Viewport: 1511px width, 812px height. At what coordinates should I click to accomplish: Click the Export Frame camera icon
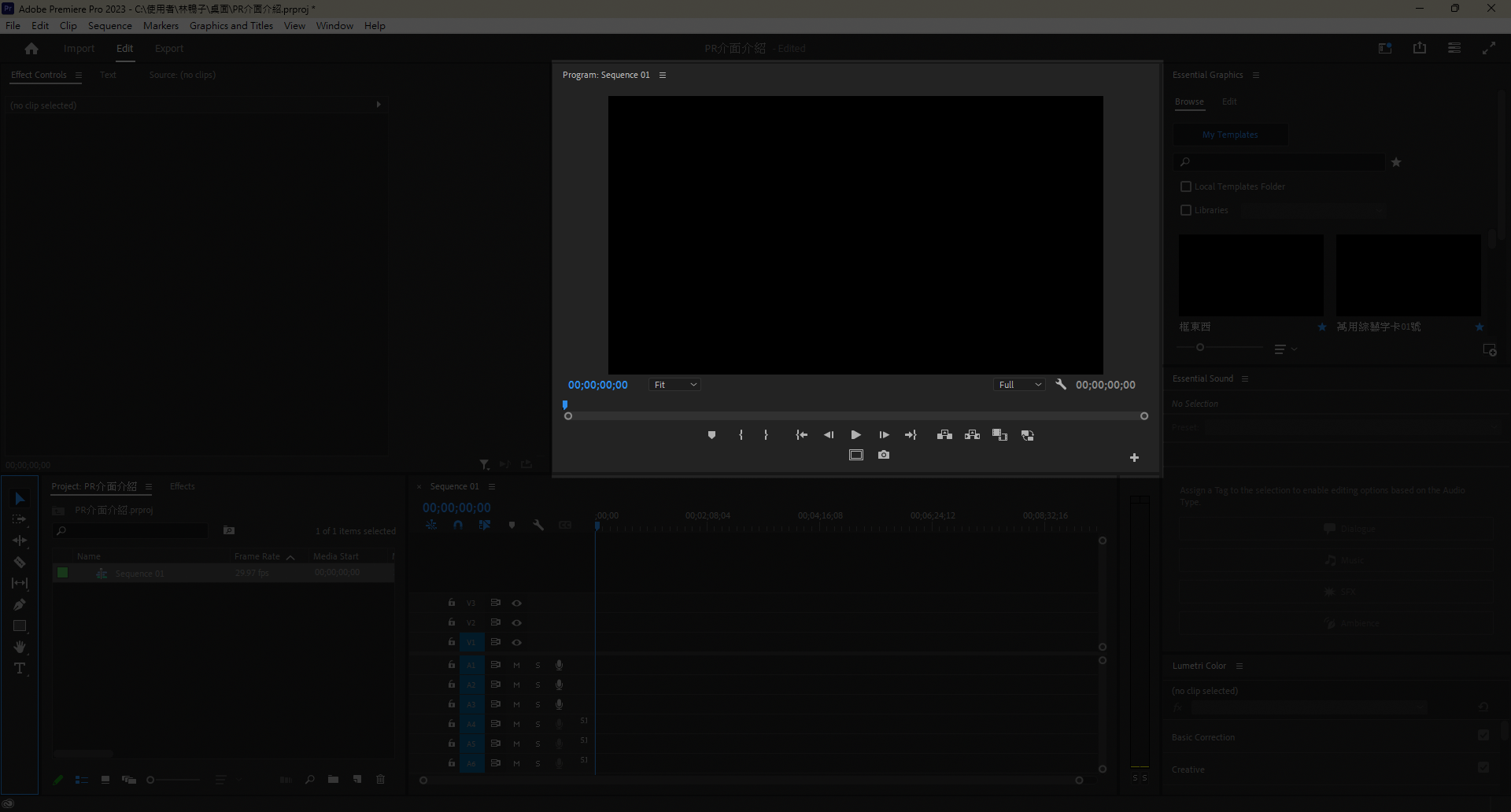click(x=884, y=455)
